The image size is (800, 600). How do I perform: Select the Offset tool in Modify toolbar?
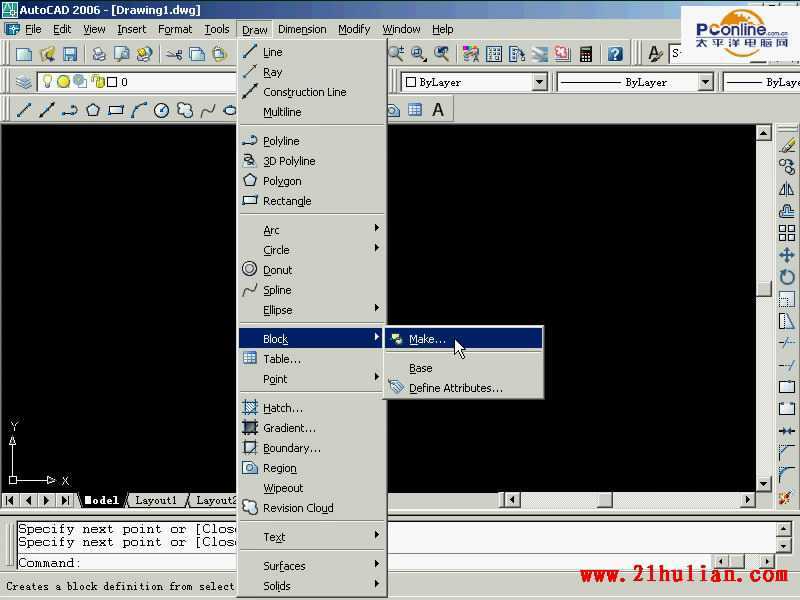tap(787, 211)
